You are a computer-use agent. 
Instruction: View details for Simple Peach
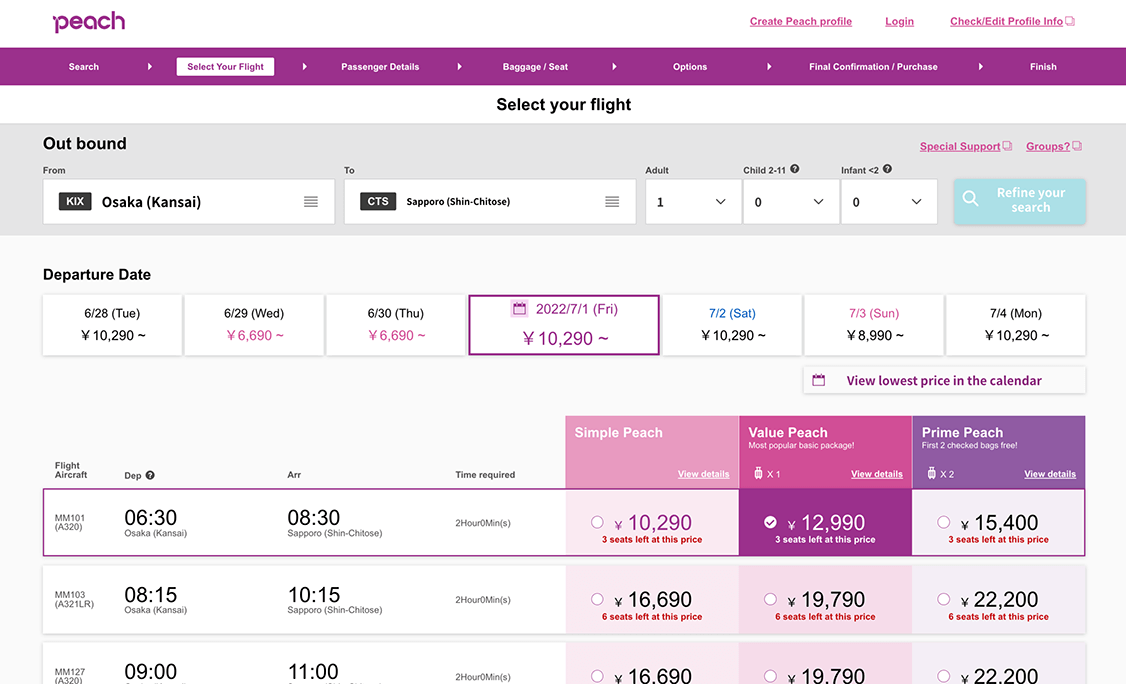click(703, 474)
